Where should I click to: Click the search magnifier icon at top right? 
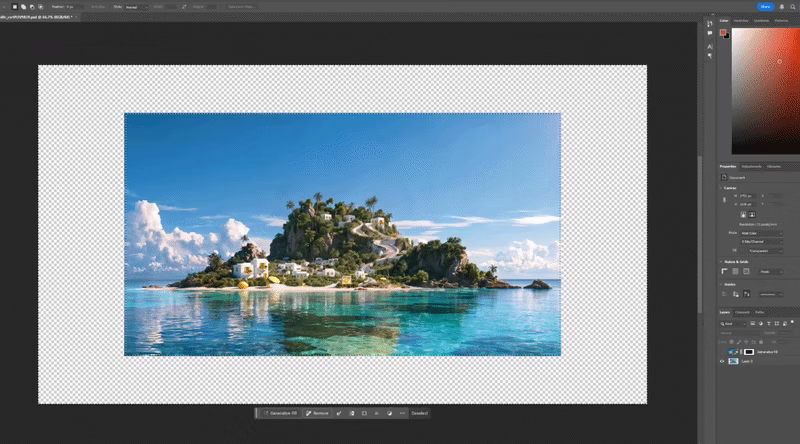[793, 7]
